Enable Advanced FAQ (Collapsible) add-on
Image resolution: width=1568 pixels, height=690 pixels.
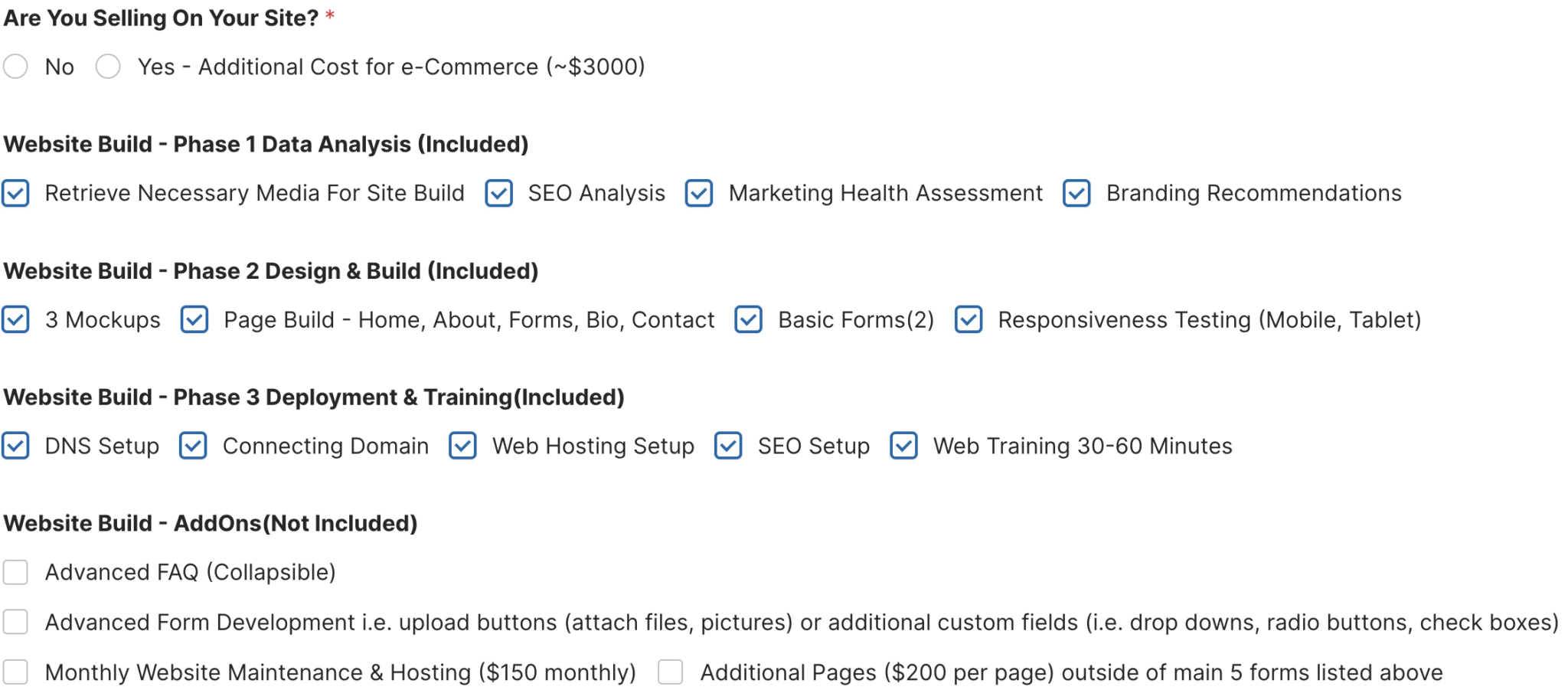point(15,572)
